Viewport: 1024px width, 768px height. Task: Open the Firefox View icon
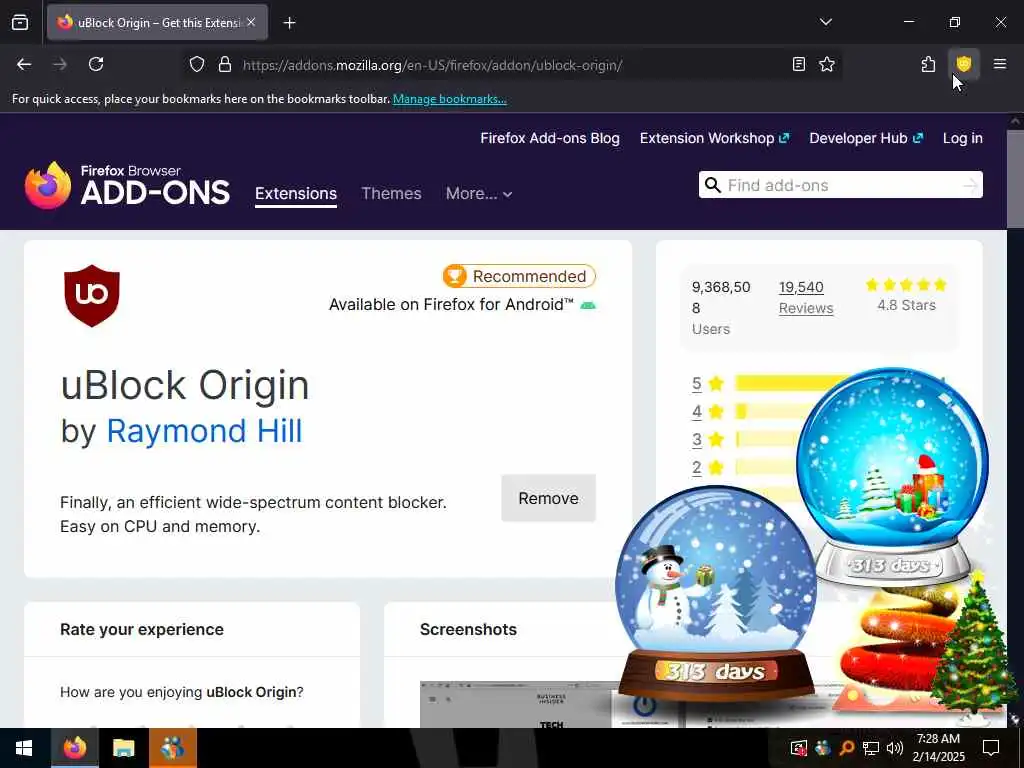pyautogui.click(x=20, y=23)
